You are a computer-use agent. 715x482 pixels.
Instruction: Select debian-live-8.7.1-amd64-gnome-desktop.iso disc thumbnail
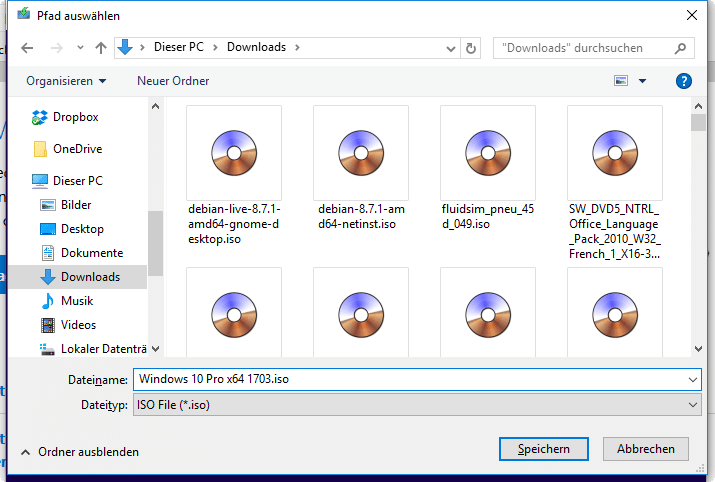coord(234,153)
